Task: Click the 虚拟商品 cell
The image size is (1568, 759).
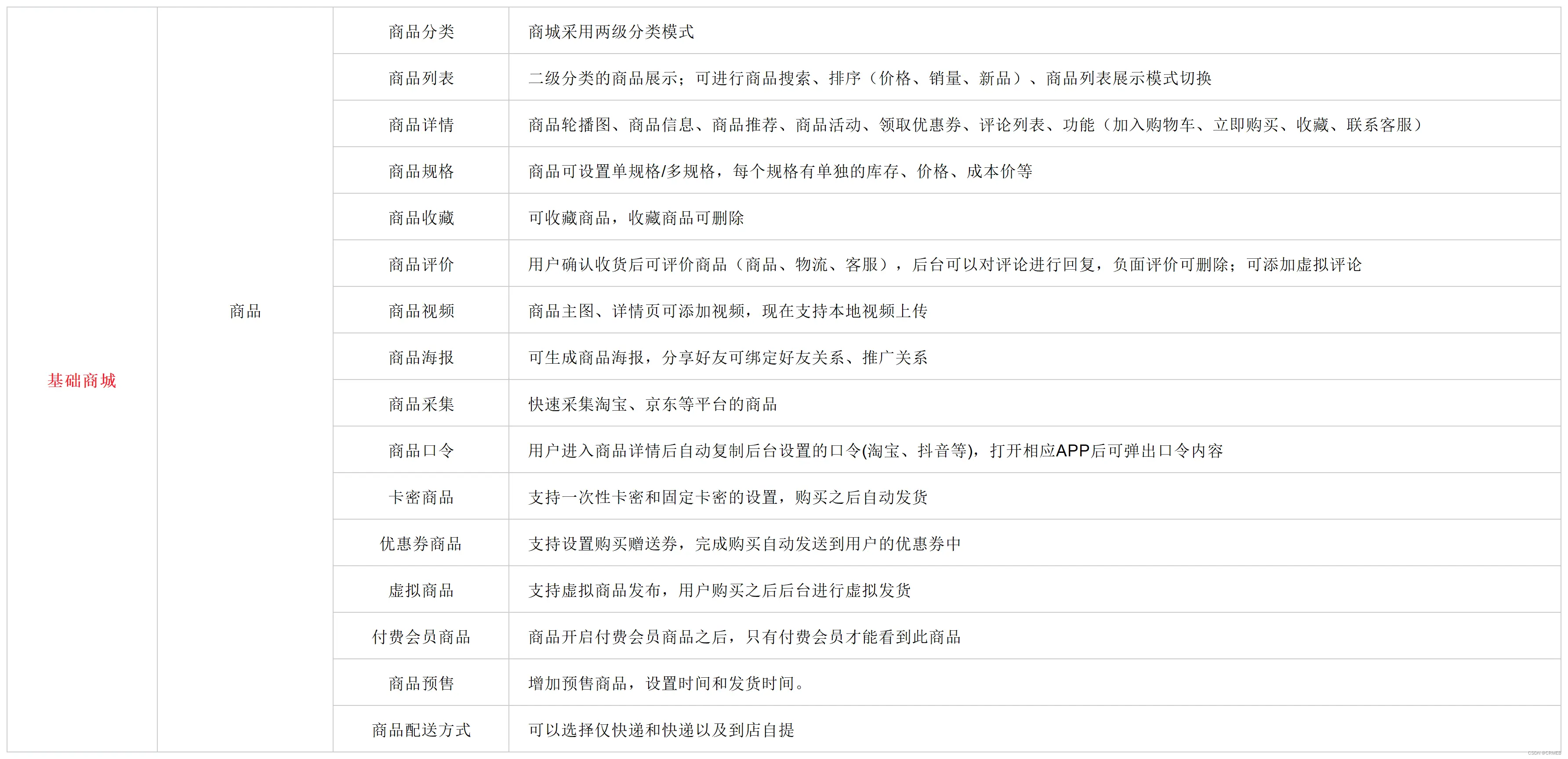Action: (x=421, y=590)
